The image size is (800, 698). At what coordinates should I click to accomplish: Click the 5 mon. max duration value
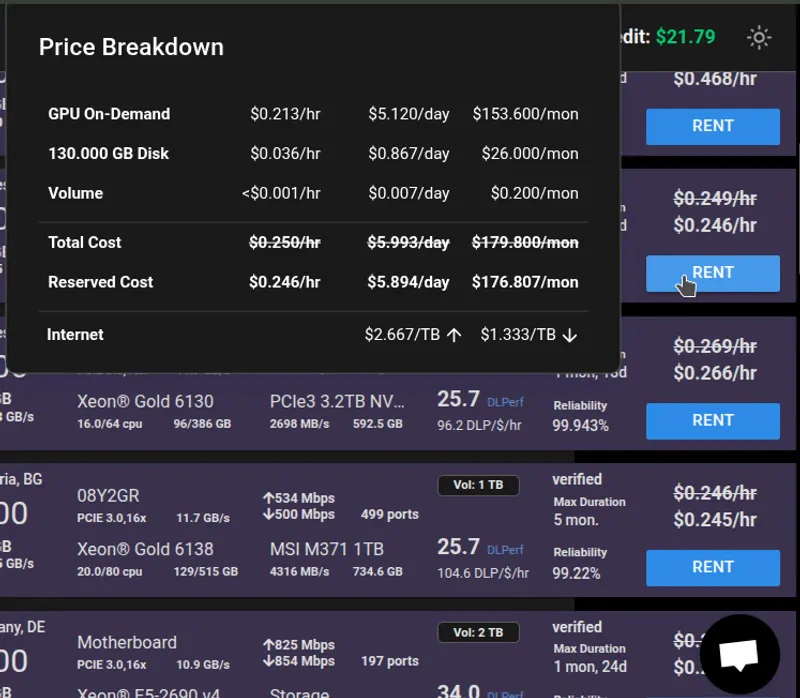[x=576, y=520]
